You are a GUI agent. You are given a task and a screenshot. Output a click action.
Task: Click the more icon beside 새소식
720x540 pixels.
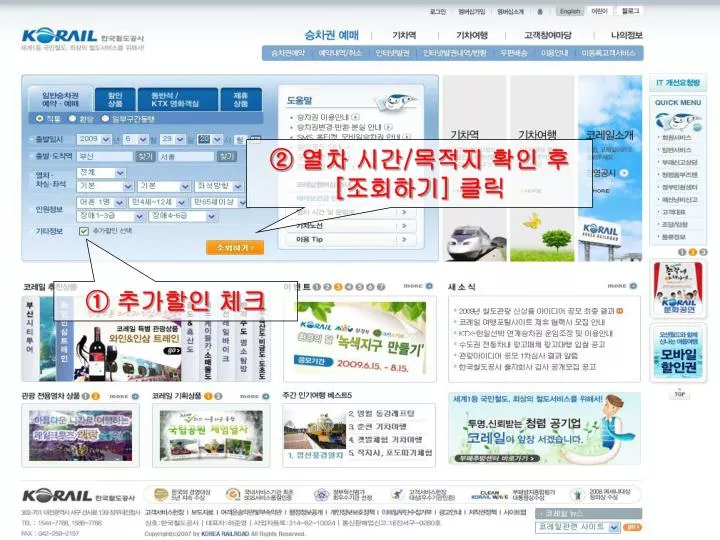pyautogui.click(x=622, y=286)
